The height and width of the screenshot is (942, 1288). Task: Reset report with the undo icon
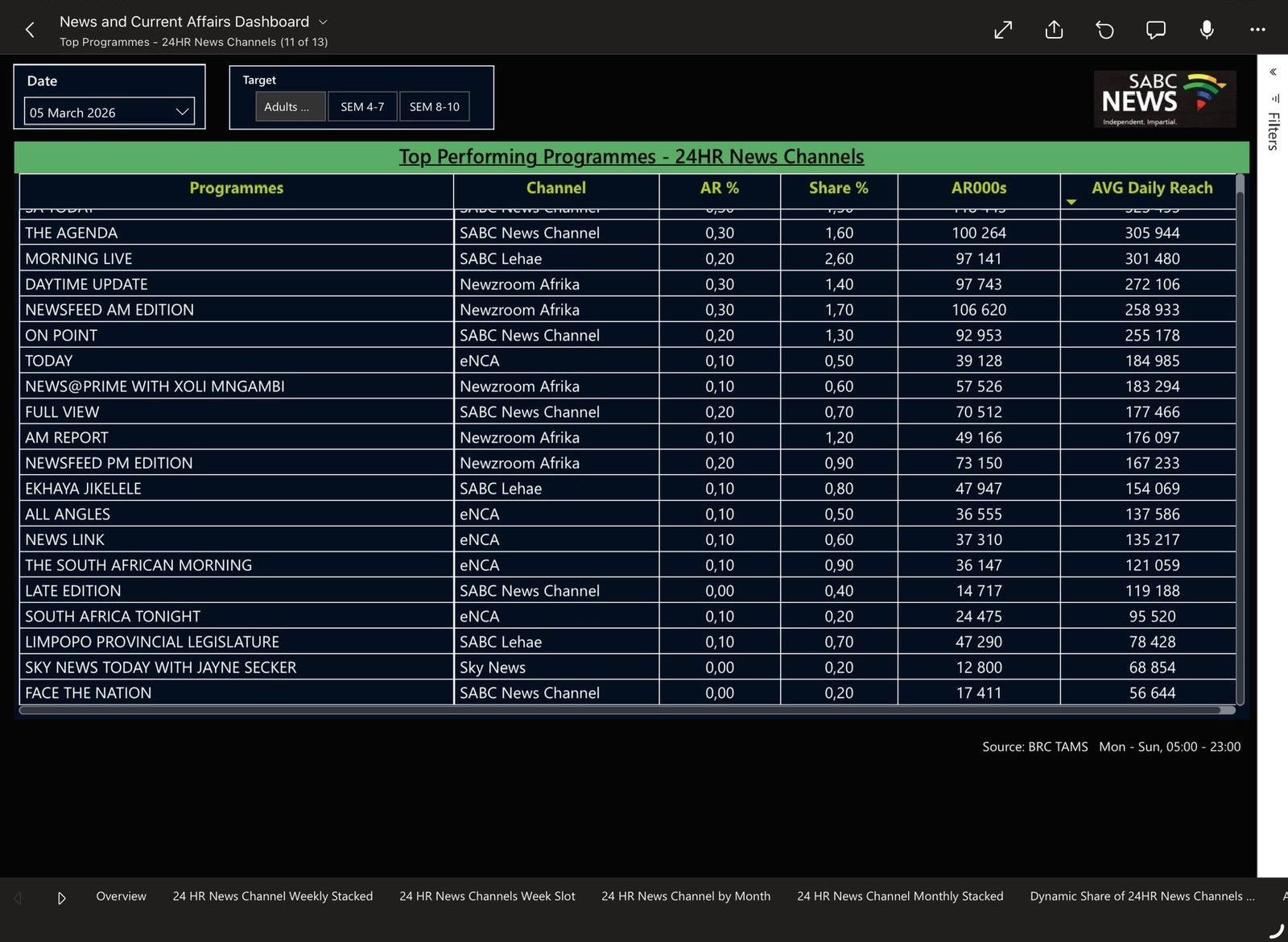click(x=1104, y=30)
